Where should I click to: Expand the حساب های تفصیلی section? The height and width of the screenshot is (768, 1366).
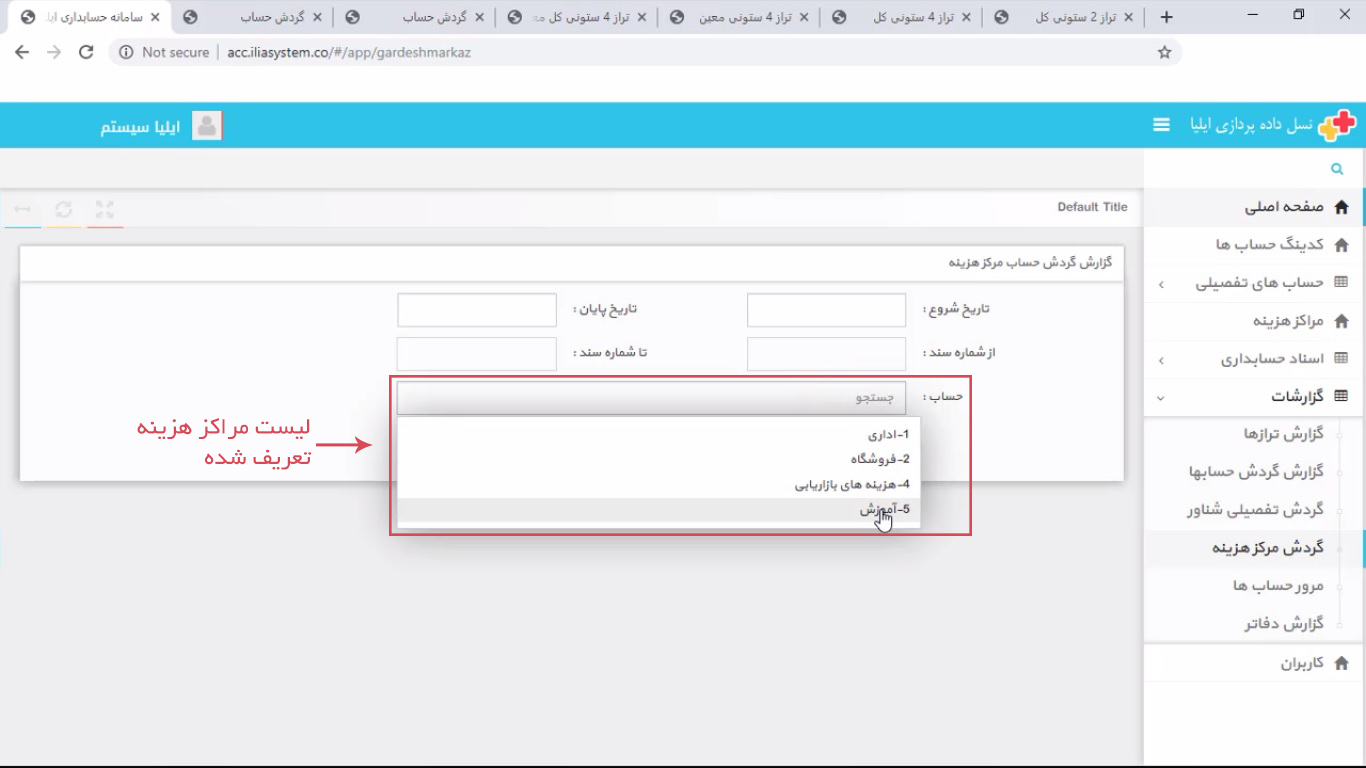[x=1159, y=282]
